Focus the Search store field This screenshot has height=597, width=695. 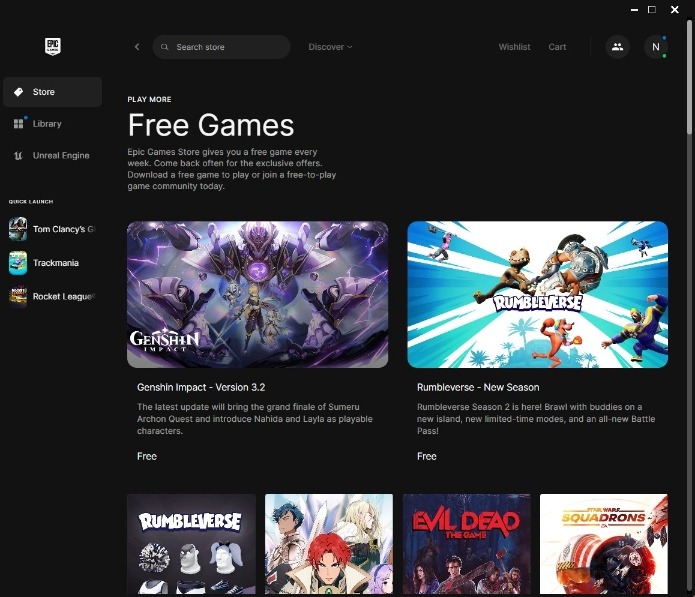coord(221,47)
